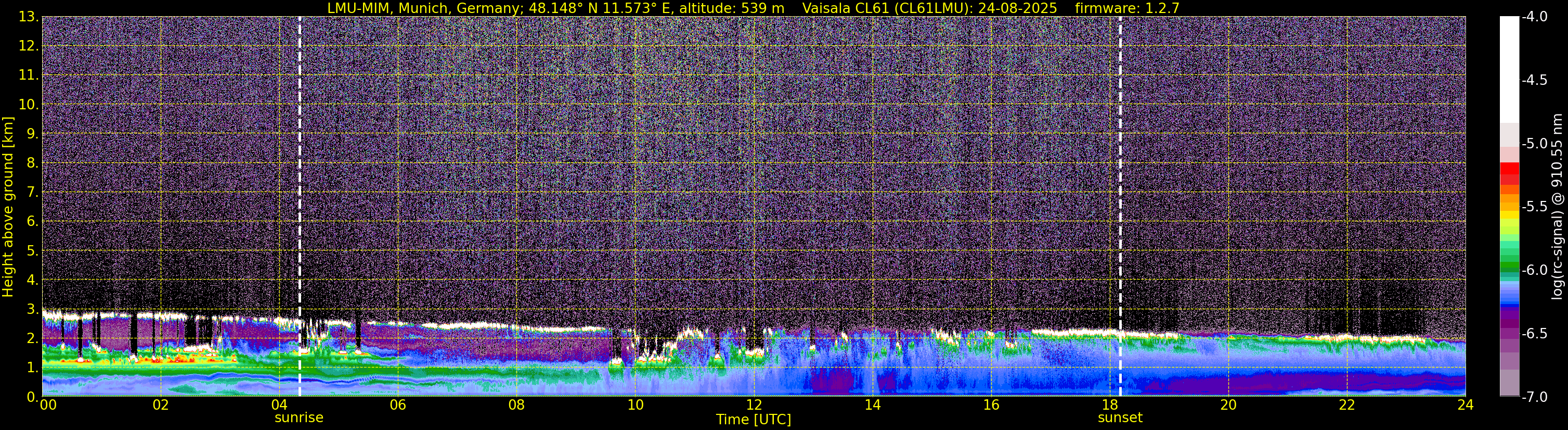This screenshot has height=430, width=1568.
Task: Click the station title "LMU-MIM, Munich, Germany"
Action: [422, 8]
